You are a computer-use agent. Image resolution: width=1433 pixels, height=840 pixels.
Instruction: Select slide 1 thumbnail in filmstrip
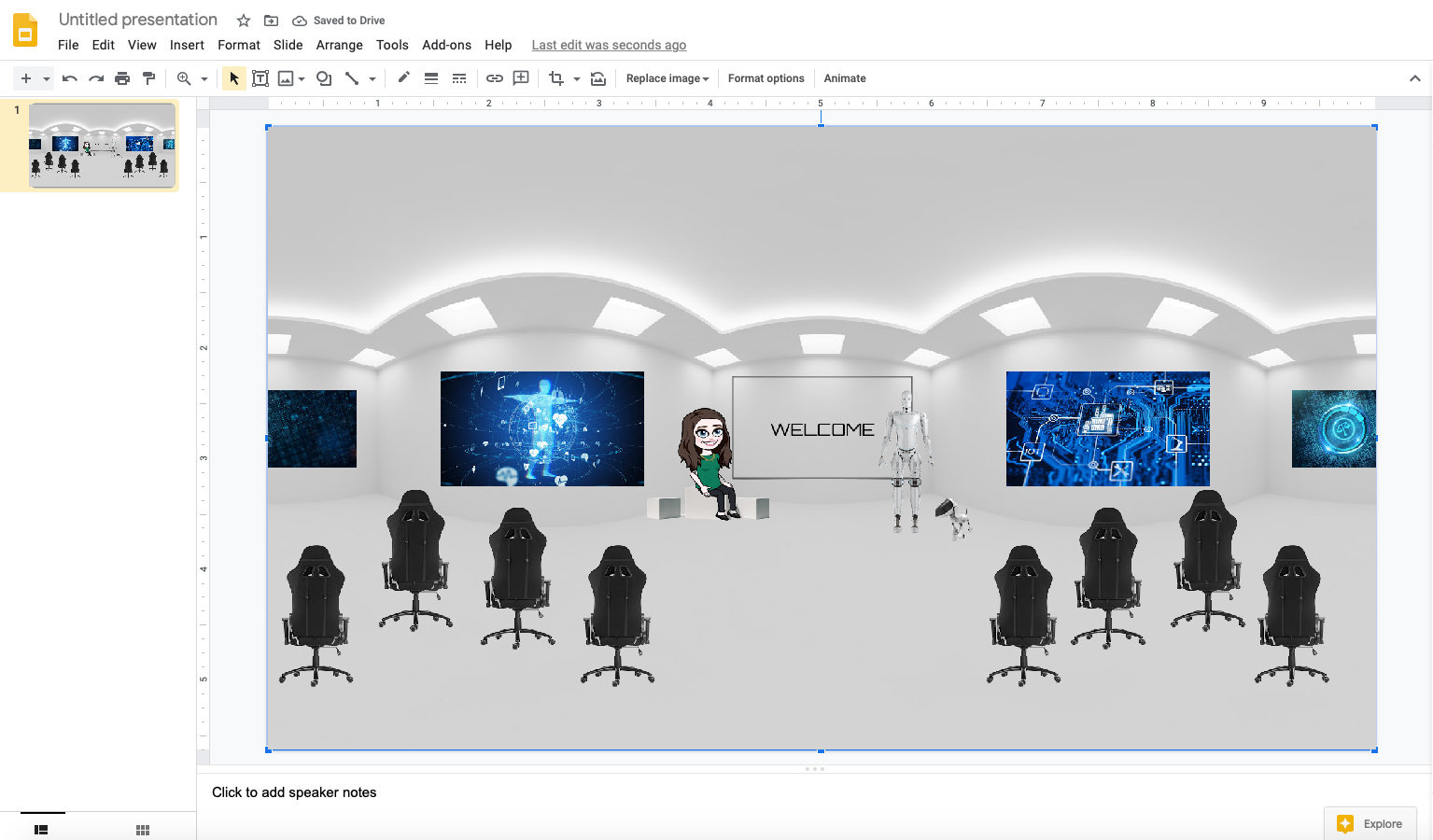click(x=102, y=145)
